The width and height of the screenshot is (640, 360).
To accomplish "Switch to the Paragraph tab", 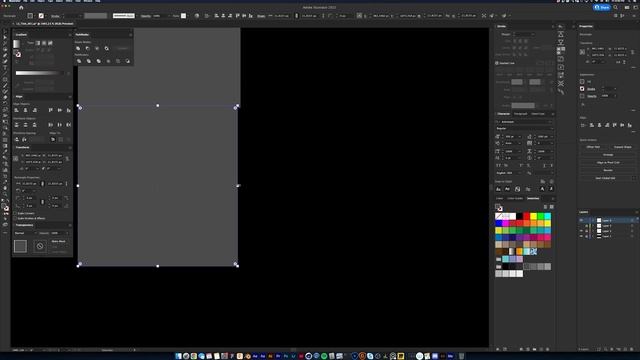I will click(x=520, y=114).
